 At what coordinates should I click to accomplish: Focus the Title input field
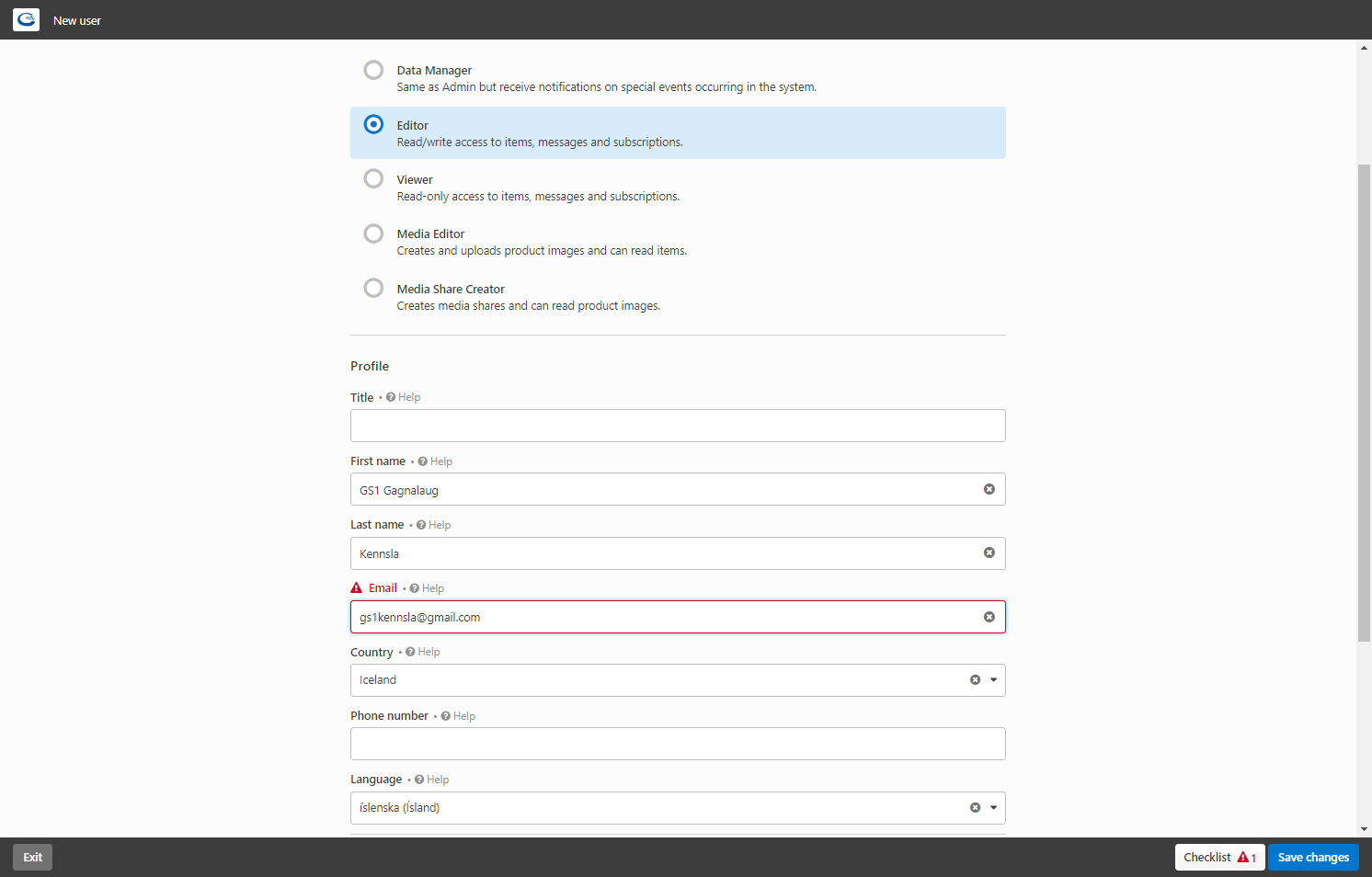[x=678, y=426]
